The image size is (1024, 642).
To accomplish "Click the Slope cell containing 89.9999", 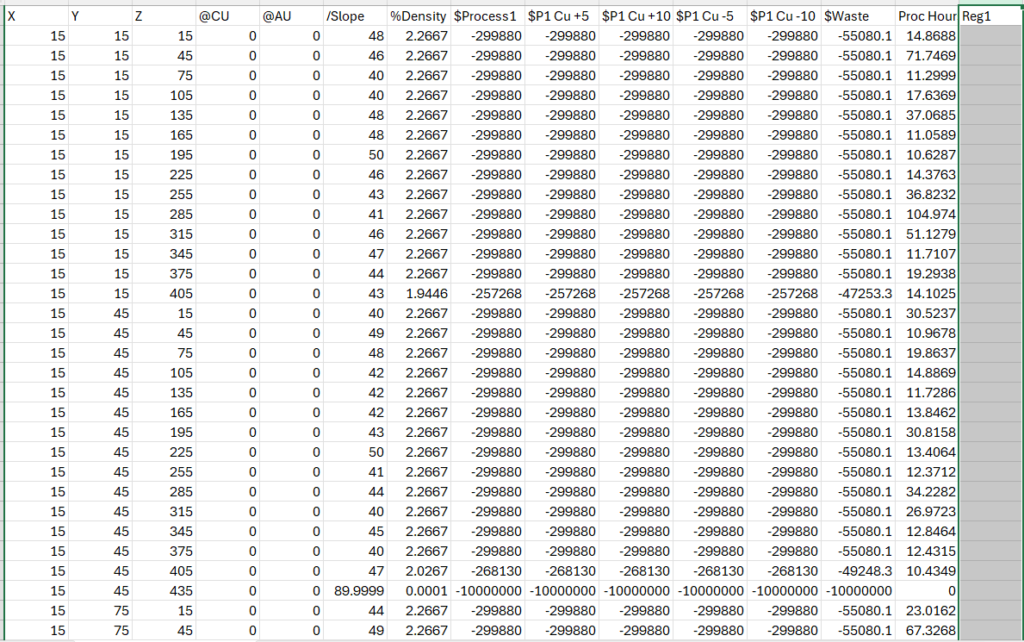I will (360, 590).
